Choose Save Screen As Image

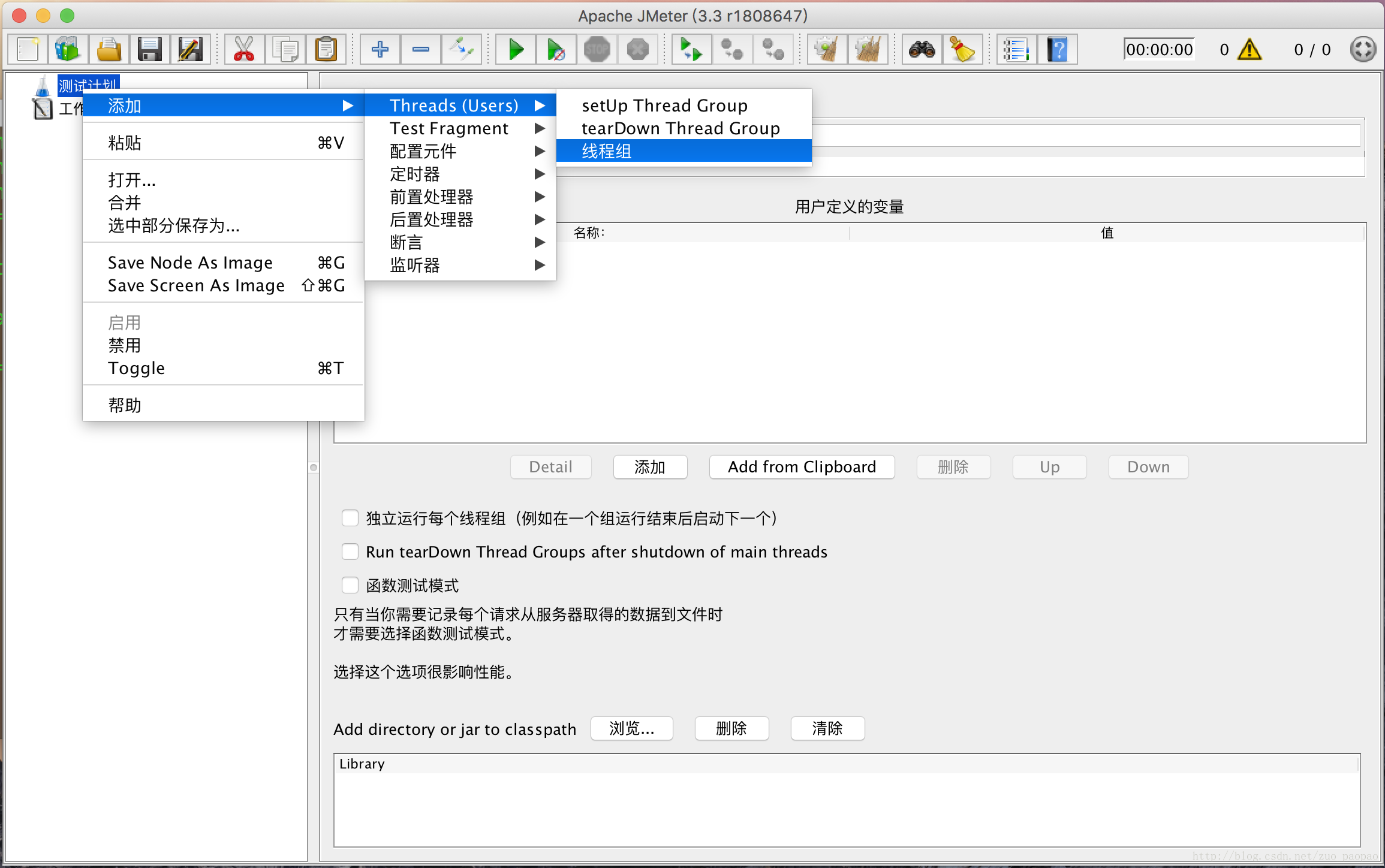(x=223, y=285)
